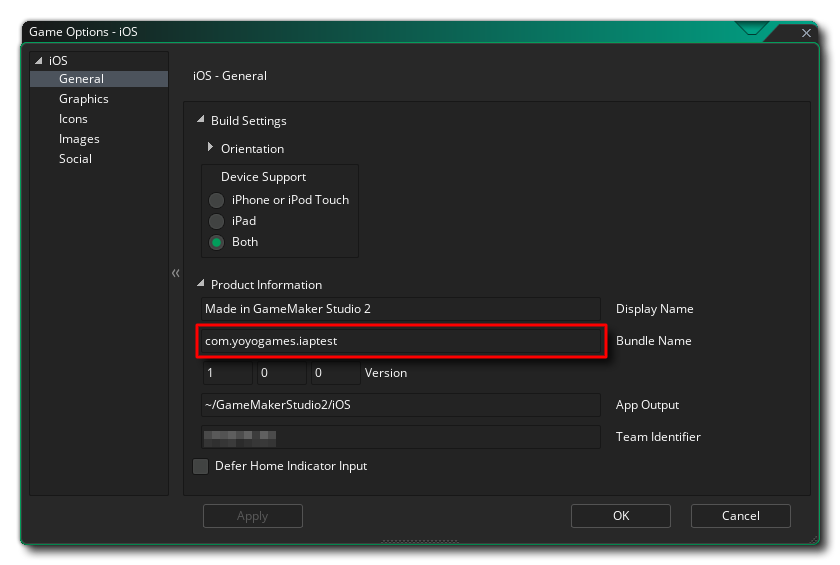Switch to the Icons settings page
The image size is (840, 565).
pyautogui.click(x=73, y=119)
